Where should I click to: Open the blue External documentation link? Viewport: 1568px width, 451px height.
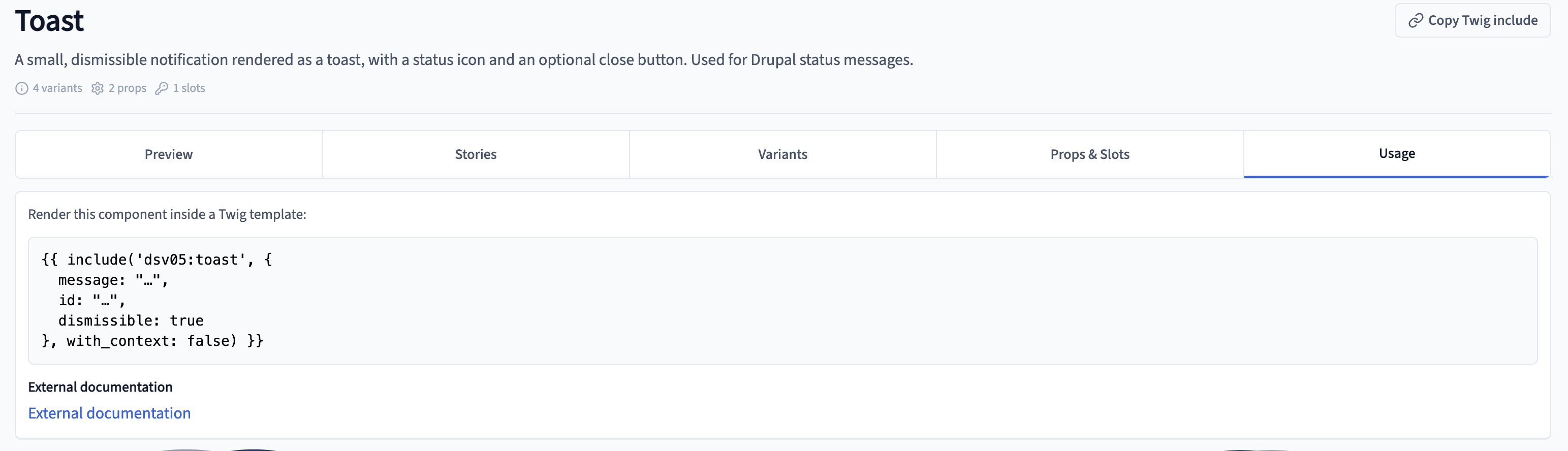(110, 413)
